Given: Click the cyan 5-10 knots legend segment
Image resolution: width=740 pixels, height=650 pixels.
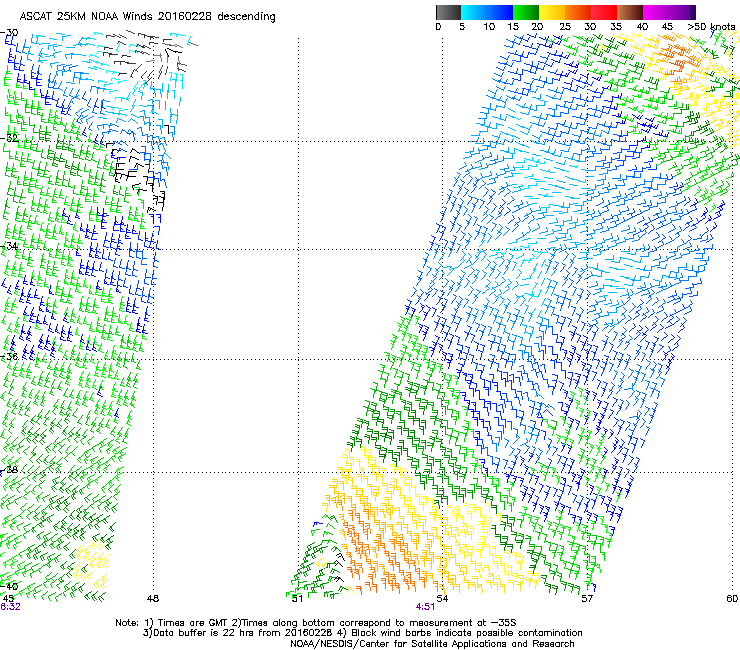Looking at the screenshot, I should click(x=474, y=12).
